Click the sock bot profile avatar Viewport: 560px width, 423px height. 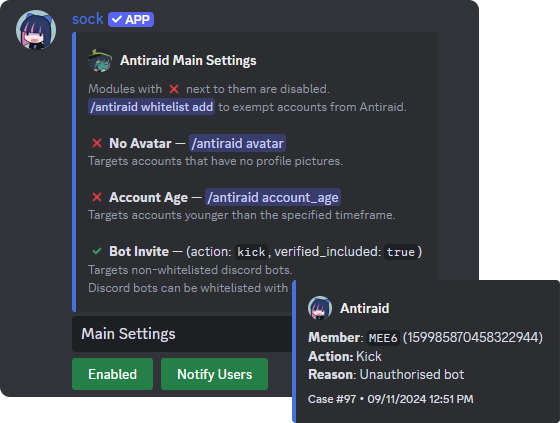point(36,30)
